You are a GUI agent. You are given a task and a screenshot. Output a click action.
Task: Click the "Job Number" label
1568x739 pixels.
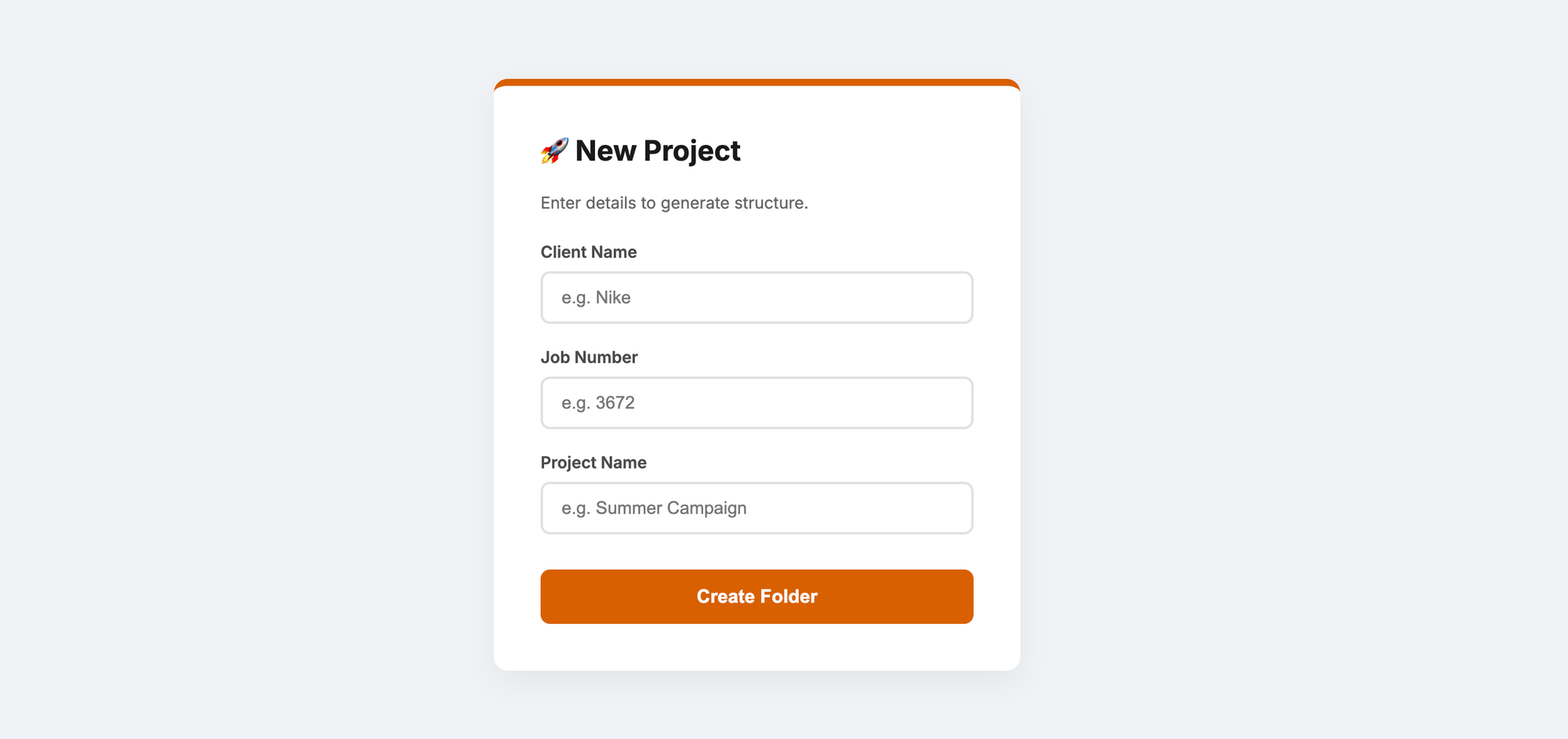(x=589, y=357)
